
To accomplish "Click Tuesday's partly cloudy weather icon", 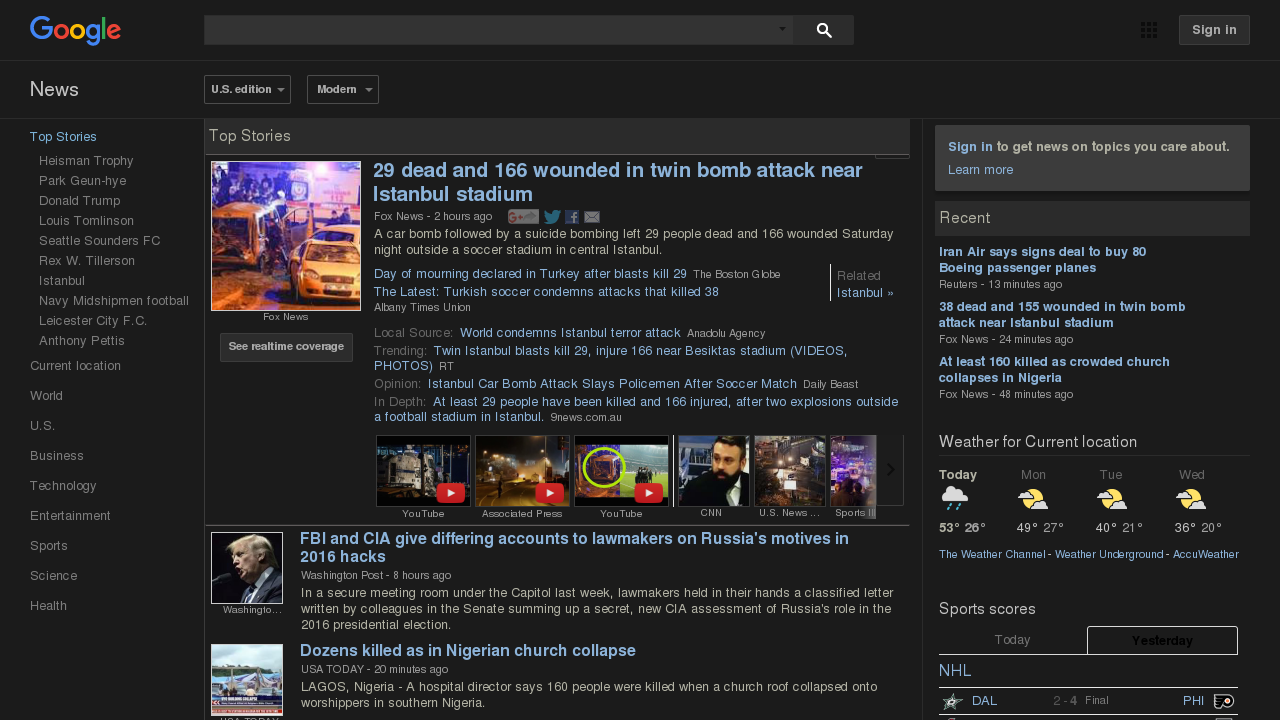I will click(1112, 499).
